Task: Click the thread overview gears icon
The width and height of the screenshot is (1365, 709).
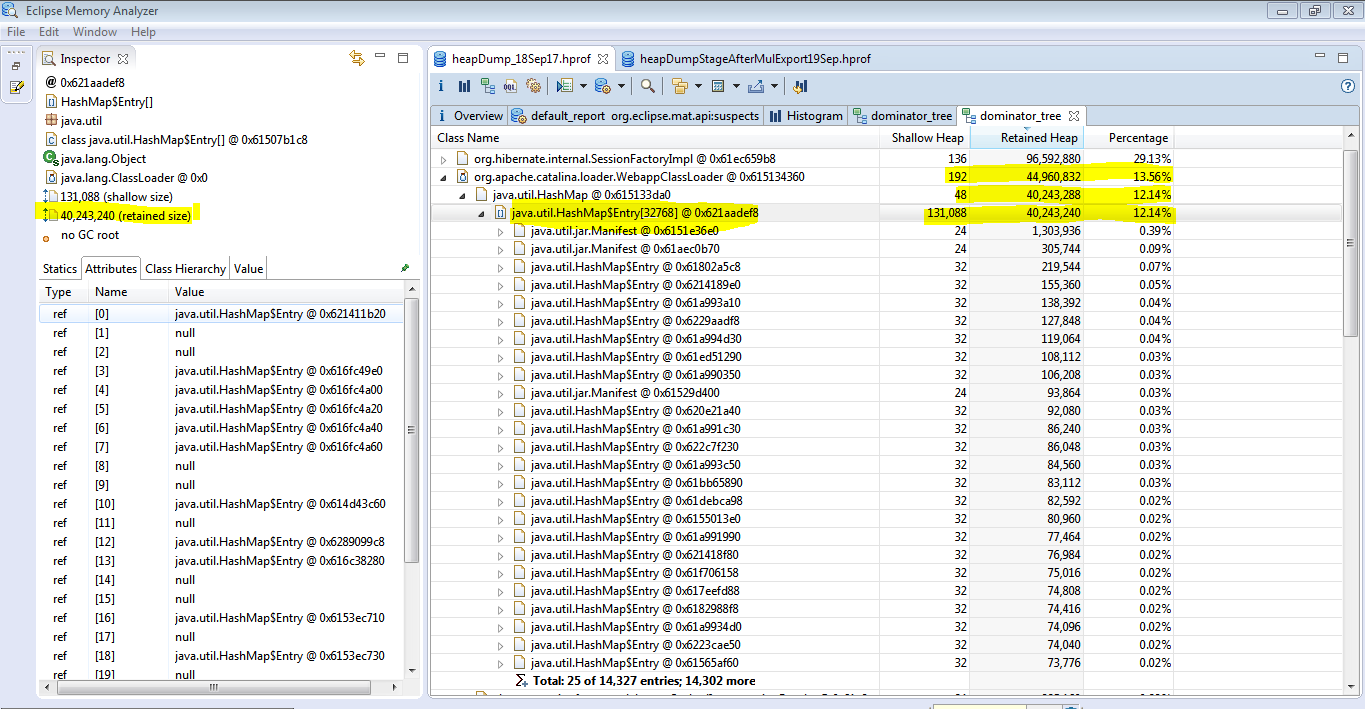Action: [x=533, y=87]
